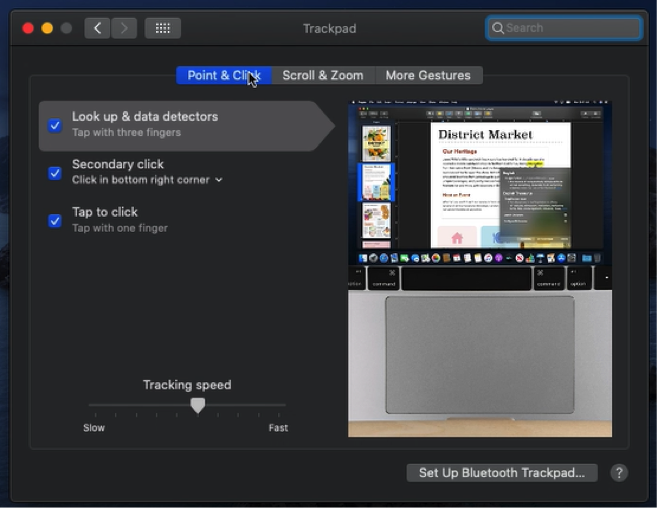Focus the Search input field
657x508 pixels.
570,28
